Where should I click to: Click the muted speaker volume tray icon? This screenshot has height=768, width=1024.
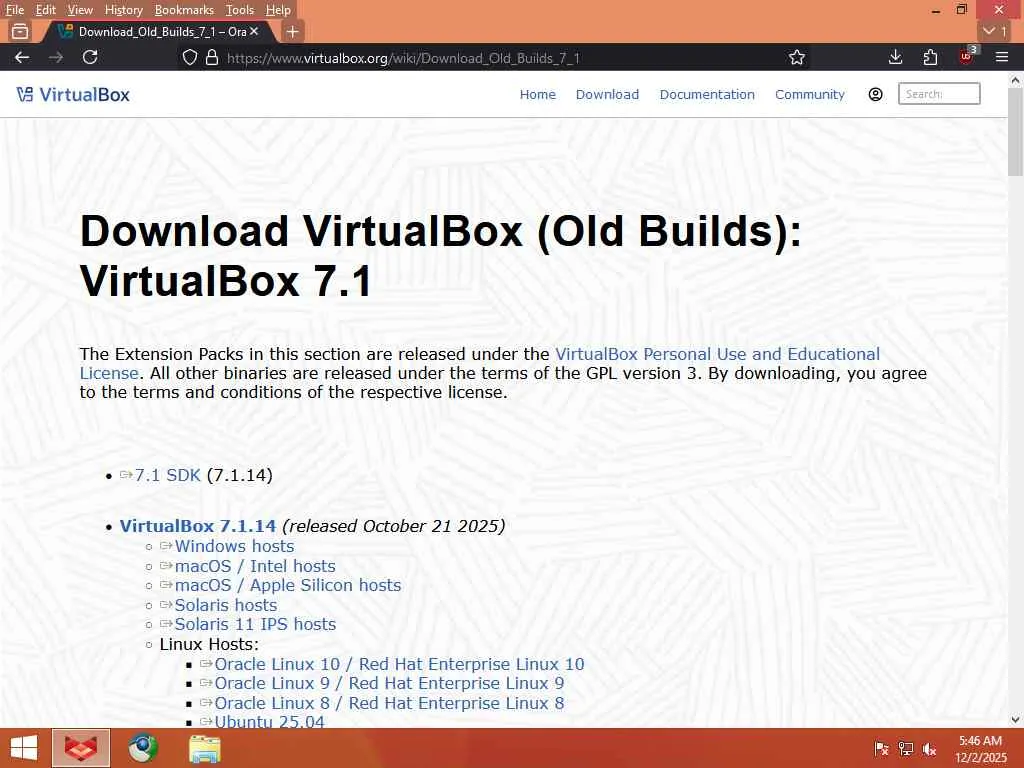pos(929,749)
